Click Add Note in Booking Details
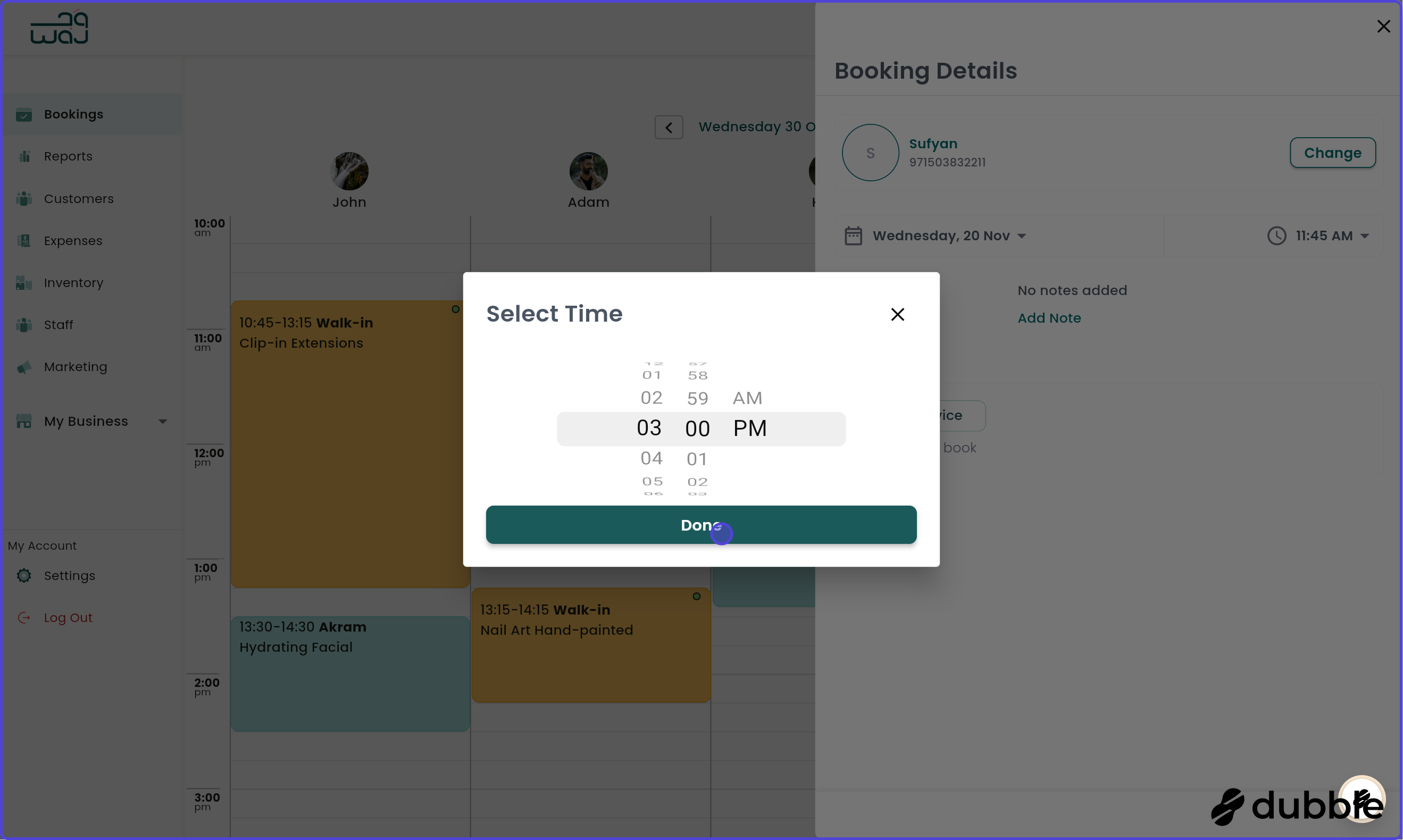1403x840 pixels. coord(1049,317)
